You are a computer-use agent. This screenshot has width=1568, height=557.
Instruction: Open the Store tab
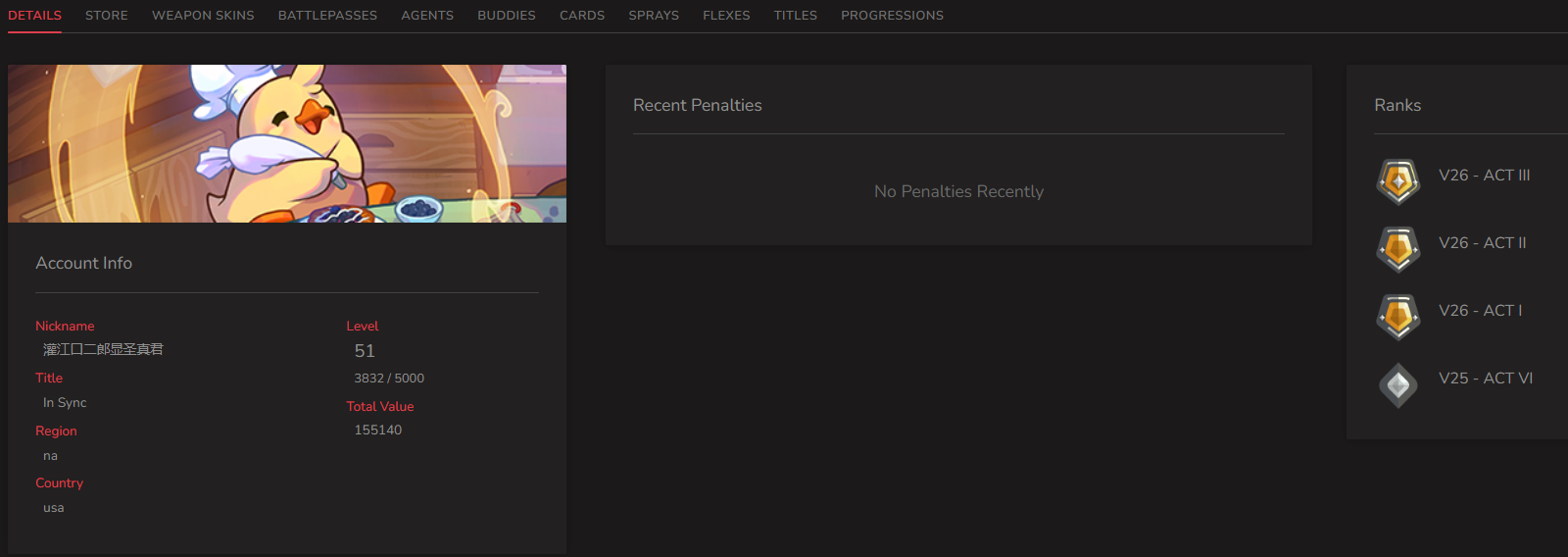(x=107, y=16)
